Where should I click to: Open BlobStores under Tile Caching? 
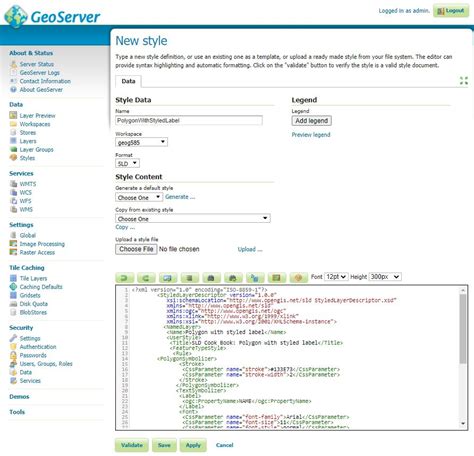pyautogui.click(x=33, y=312)
